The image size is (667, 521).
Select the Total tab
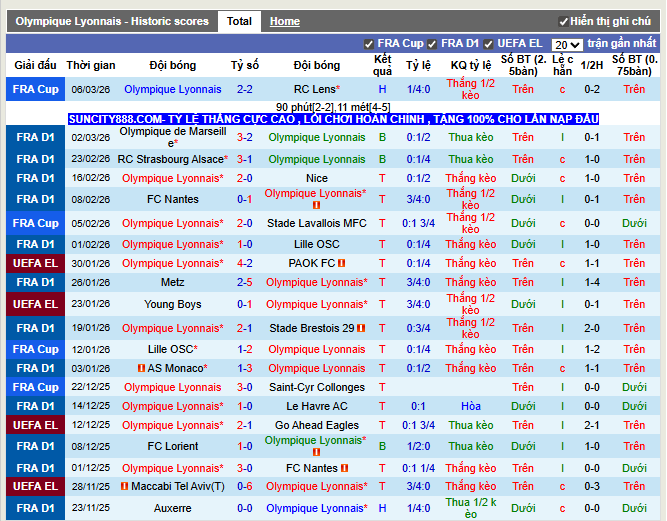point(239,21)
